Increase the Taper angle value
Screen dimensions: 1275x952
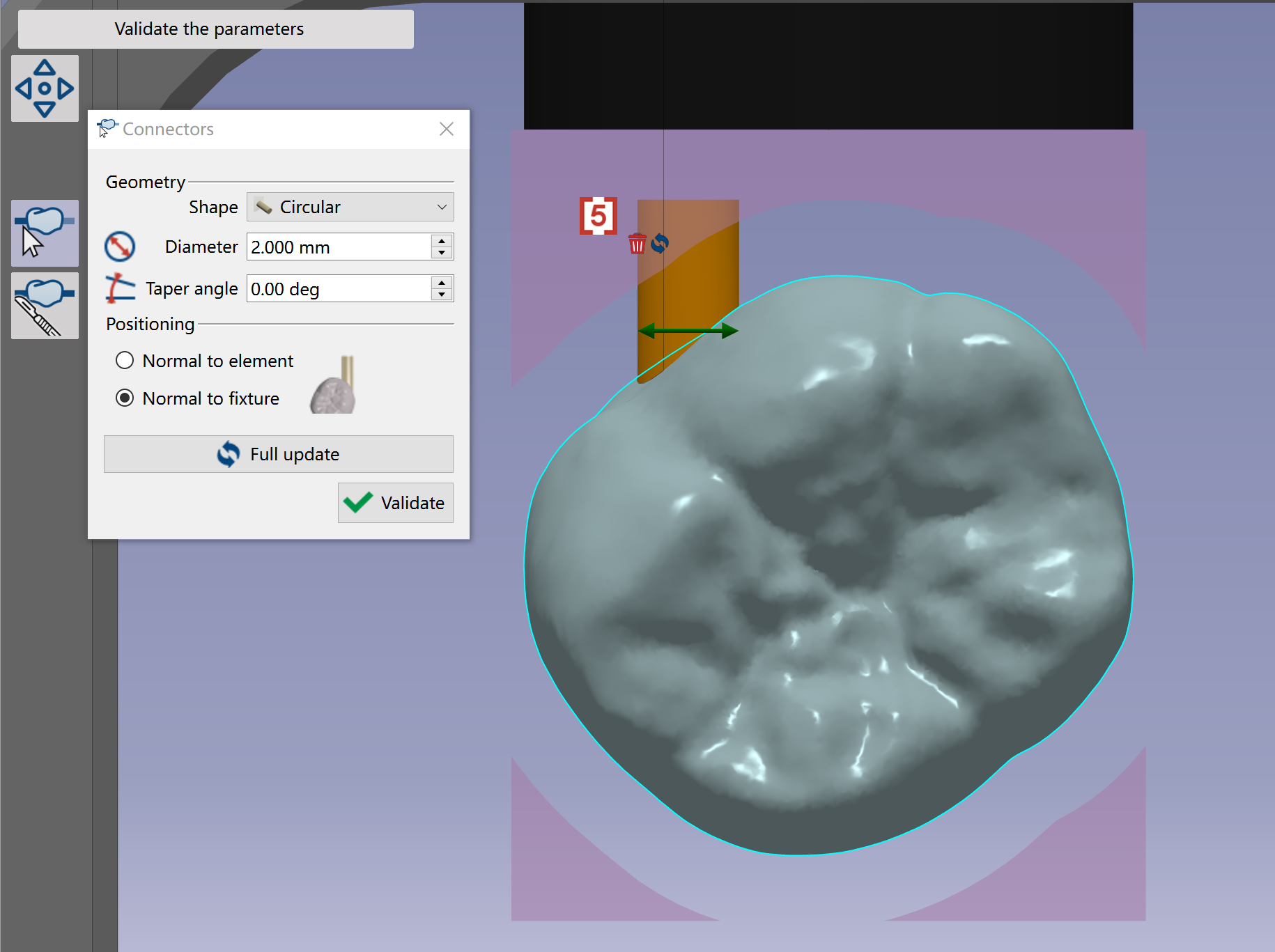(x=442, y=282)
